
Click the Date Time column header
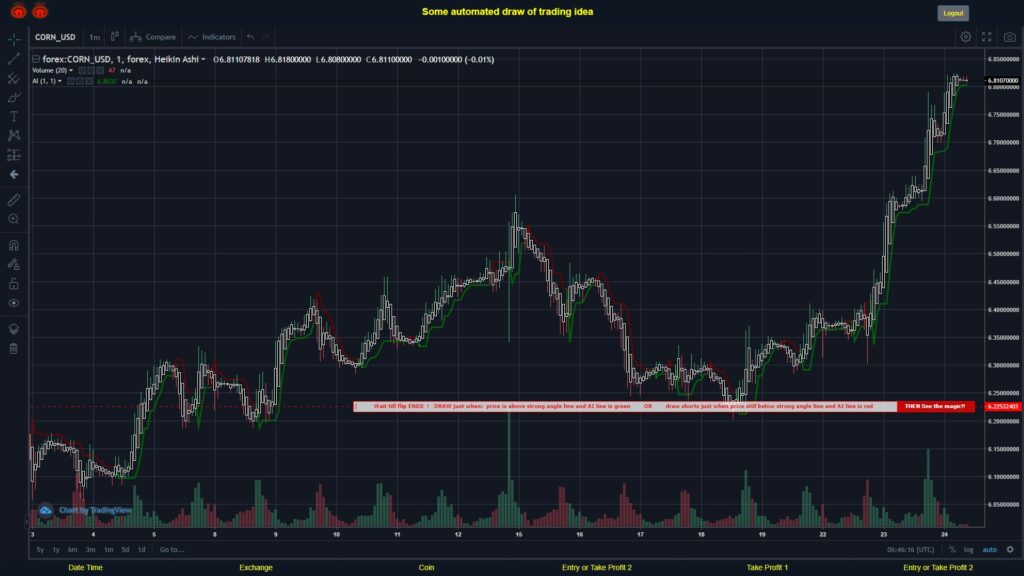(86, 568)
